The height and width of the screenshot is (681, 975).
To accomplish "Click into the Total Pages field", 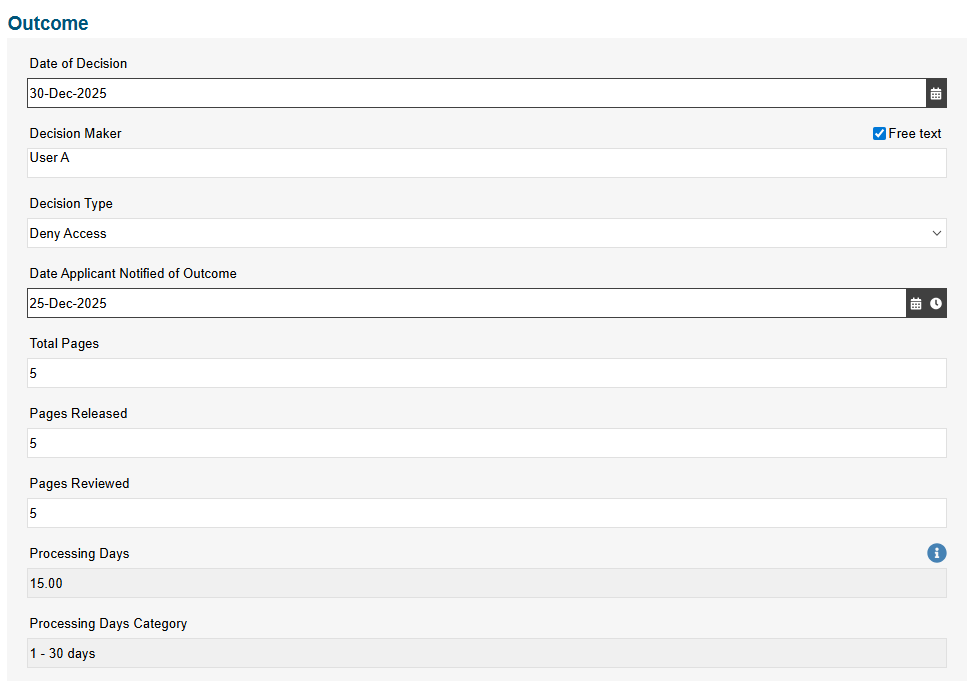I will tap(487, 373).
